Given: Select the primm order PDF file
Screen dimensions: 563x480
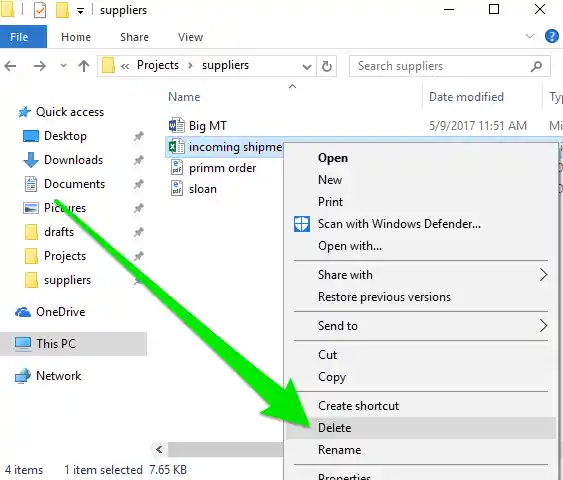Looking at the screenshot, I should tap(213, 168).
